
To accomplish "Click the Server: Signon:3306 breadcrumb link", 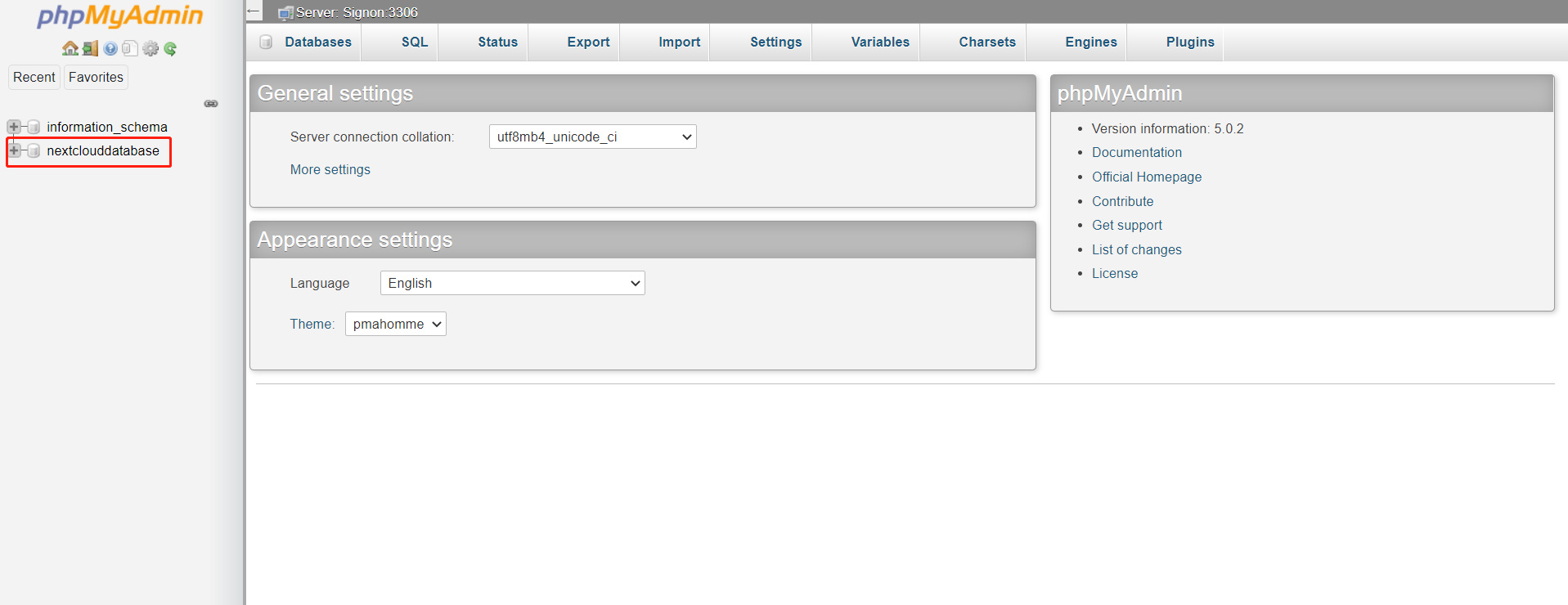I will click(357, 12).
